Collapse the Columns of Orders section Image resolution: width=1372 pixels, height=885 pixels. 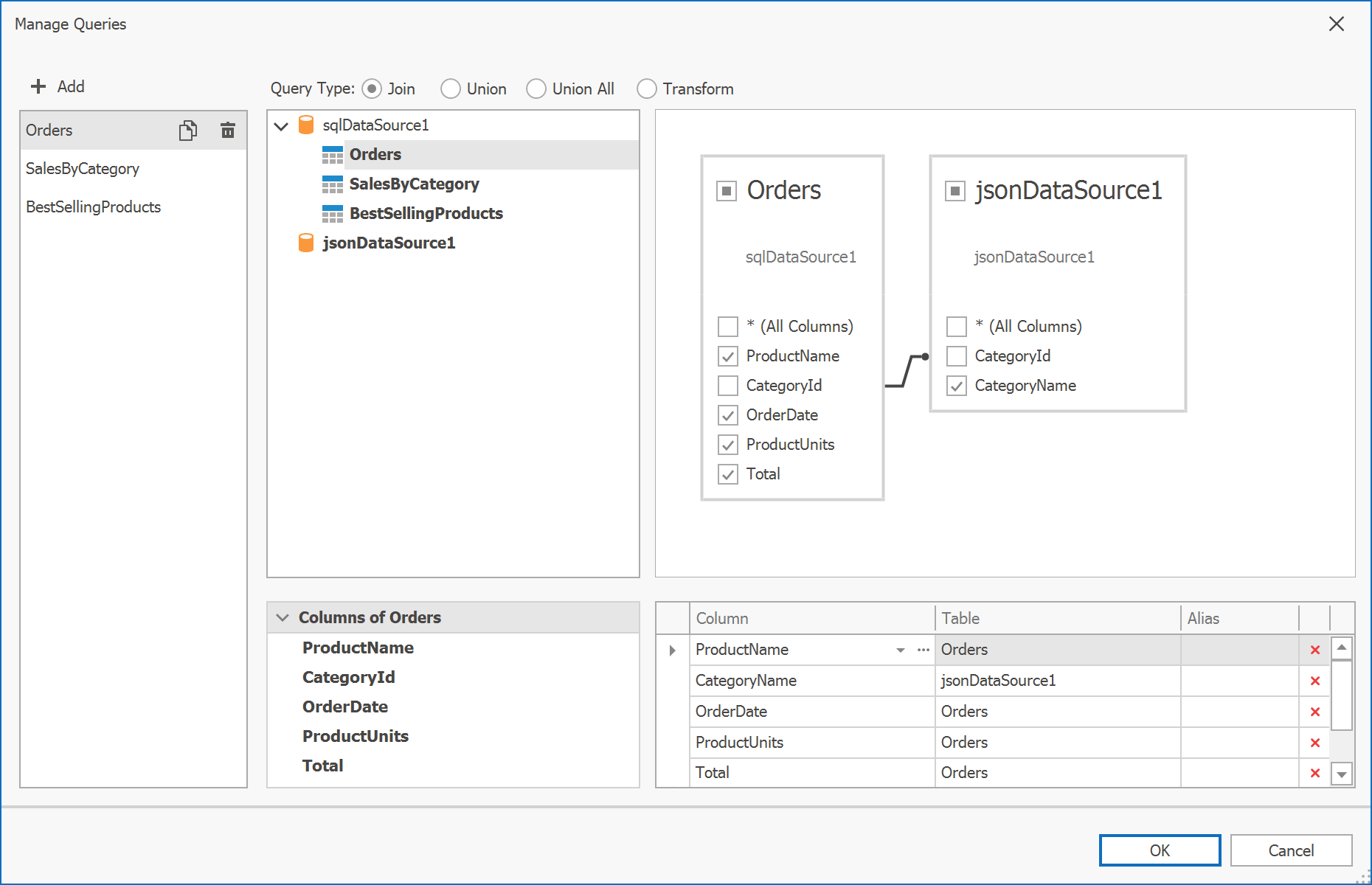pos(282,617)
